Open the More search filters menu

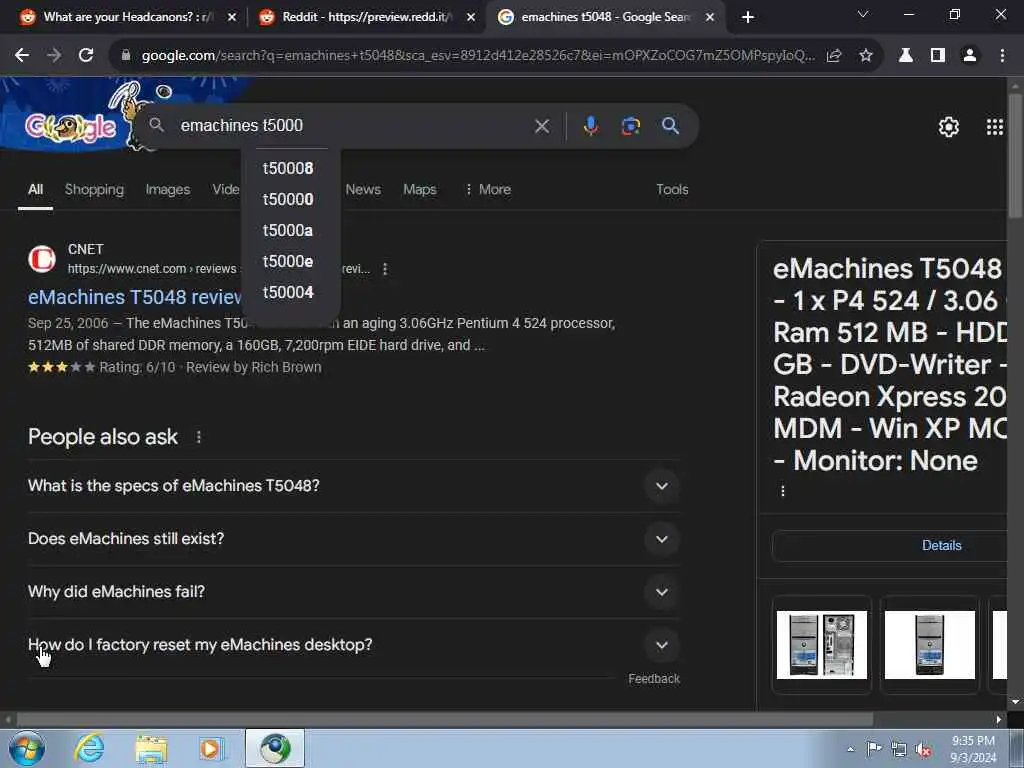point(488,189)
